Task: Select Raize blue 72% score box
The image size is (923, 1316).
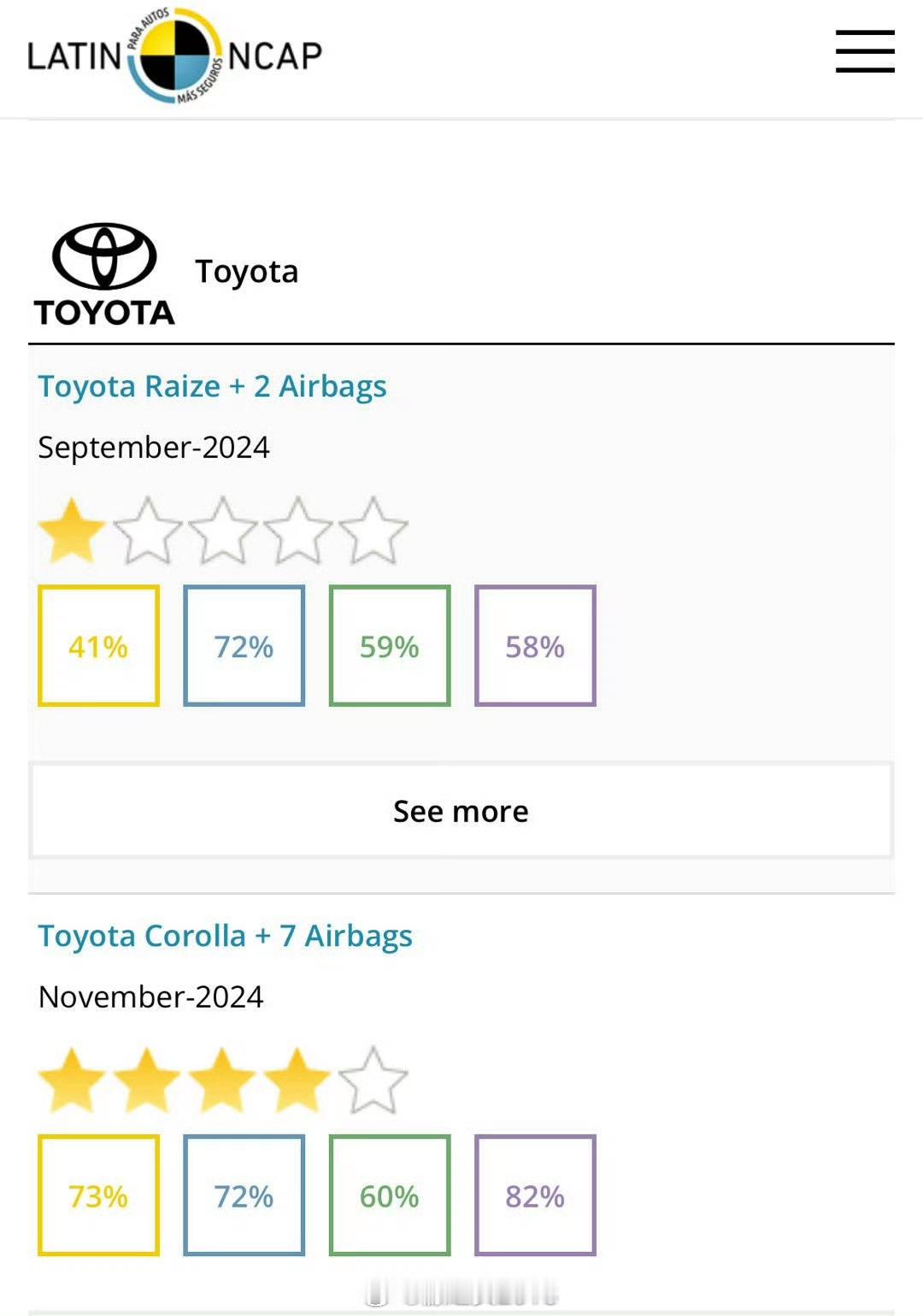Action: point(244,646)
